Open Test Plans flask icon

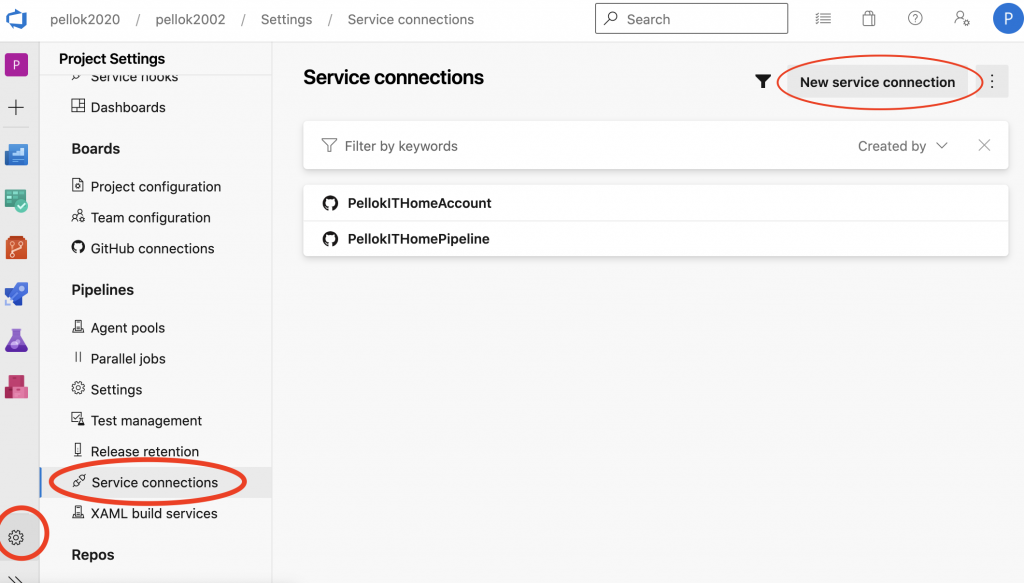(x=16, y=340)
